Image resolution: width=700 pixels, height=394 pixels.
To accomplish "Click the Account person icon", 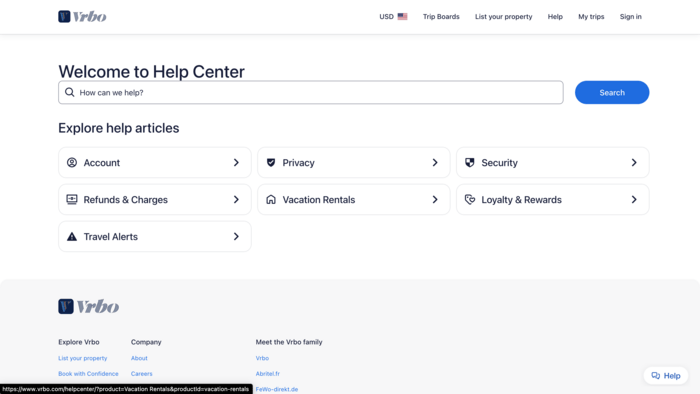I will click(x=72, y=162).
